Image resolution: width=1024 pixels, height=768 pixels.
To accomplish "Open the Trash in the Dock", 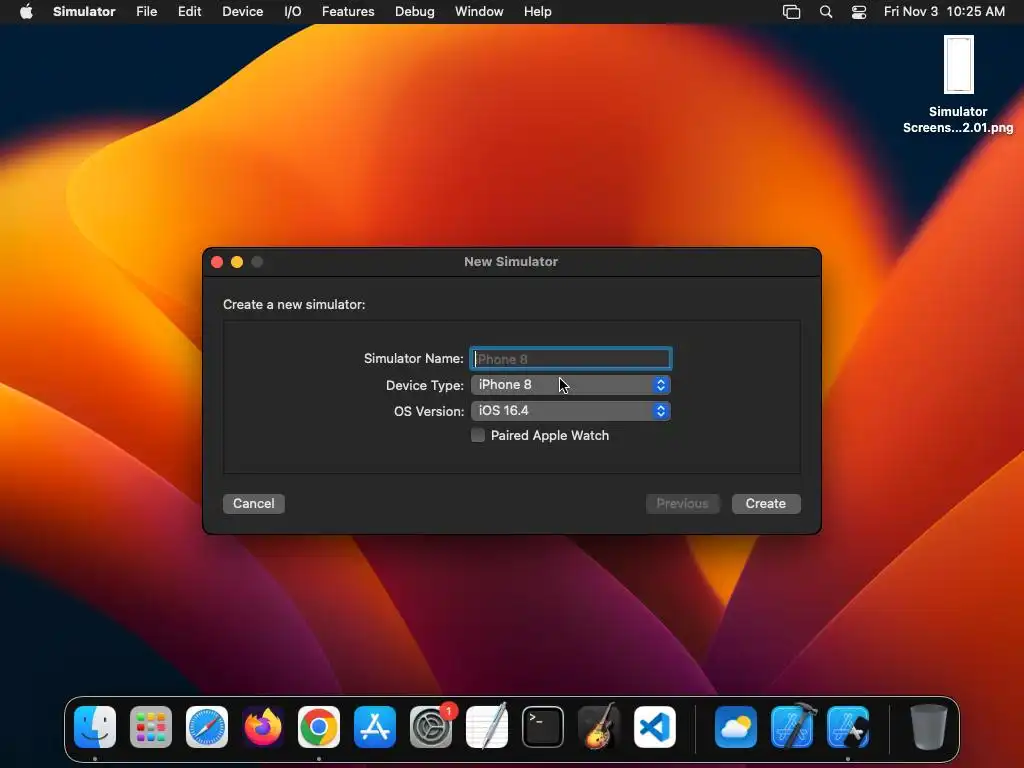I will pos(929,727).
